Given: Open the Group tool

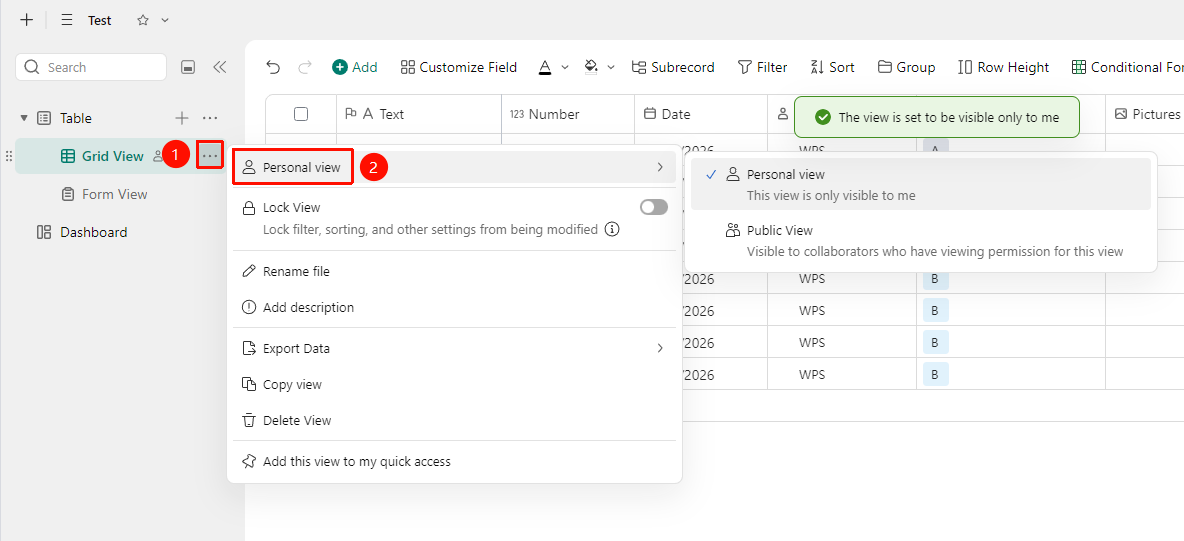Looking at the screenshot, I should (906, 67).
